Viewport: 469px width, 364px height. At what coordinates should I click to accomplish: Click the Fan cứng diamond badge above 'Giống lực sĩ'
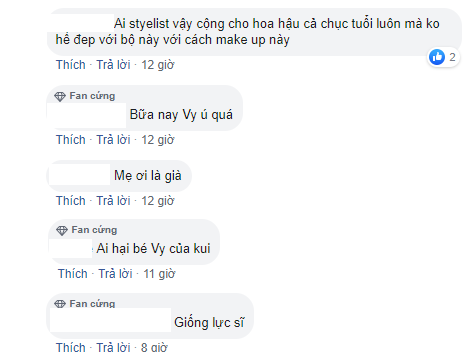60,304
